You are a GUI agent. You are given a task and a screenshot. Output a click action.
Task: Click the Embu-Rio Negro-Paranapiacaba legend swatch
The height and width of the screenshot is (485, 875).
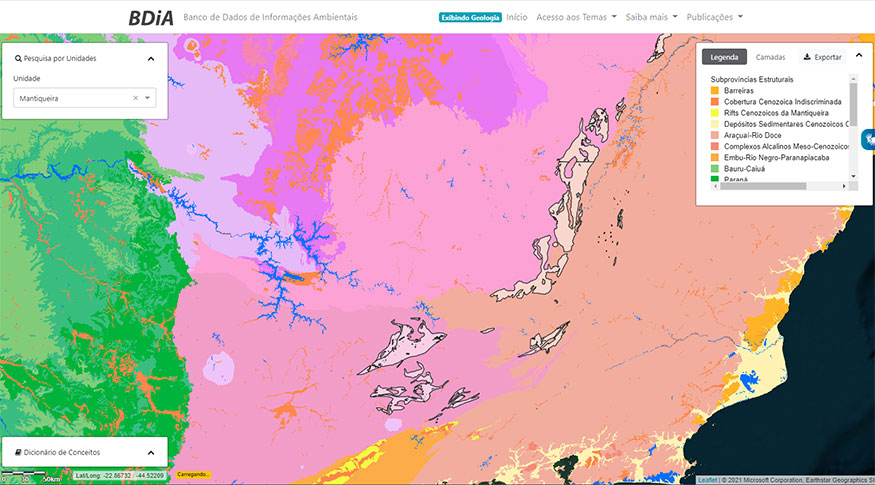point(714,157)
